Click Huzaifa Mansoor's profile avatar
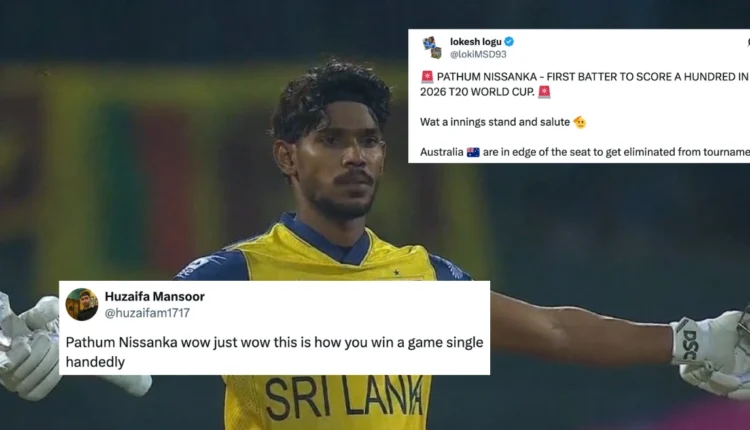Viewport: 750px width, 430px height. tap(82, 304)
